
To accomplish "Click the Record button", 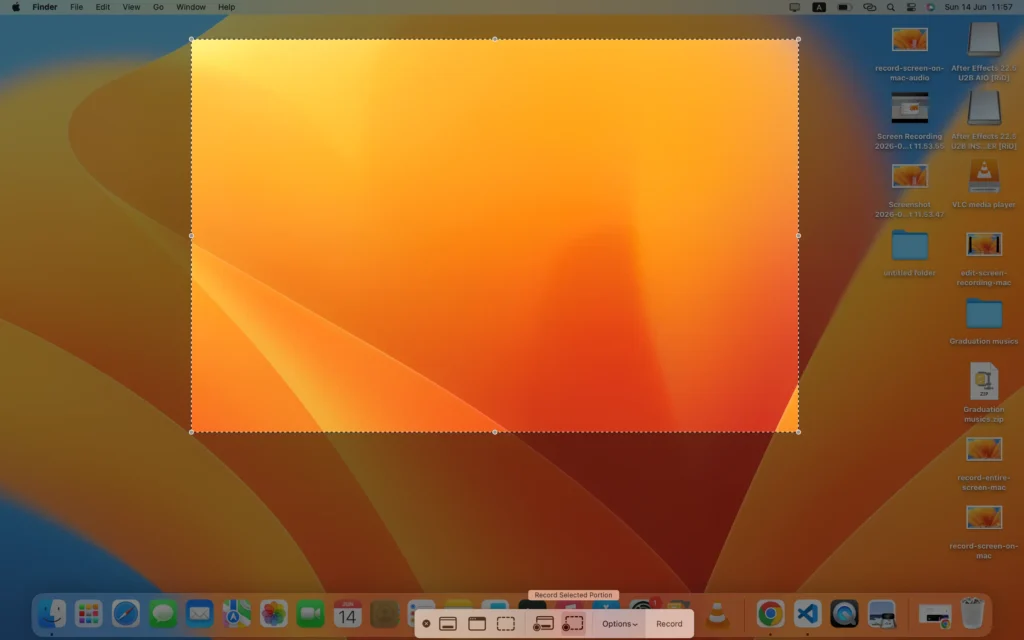I will 669,624.
